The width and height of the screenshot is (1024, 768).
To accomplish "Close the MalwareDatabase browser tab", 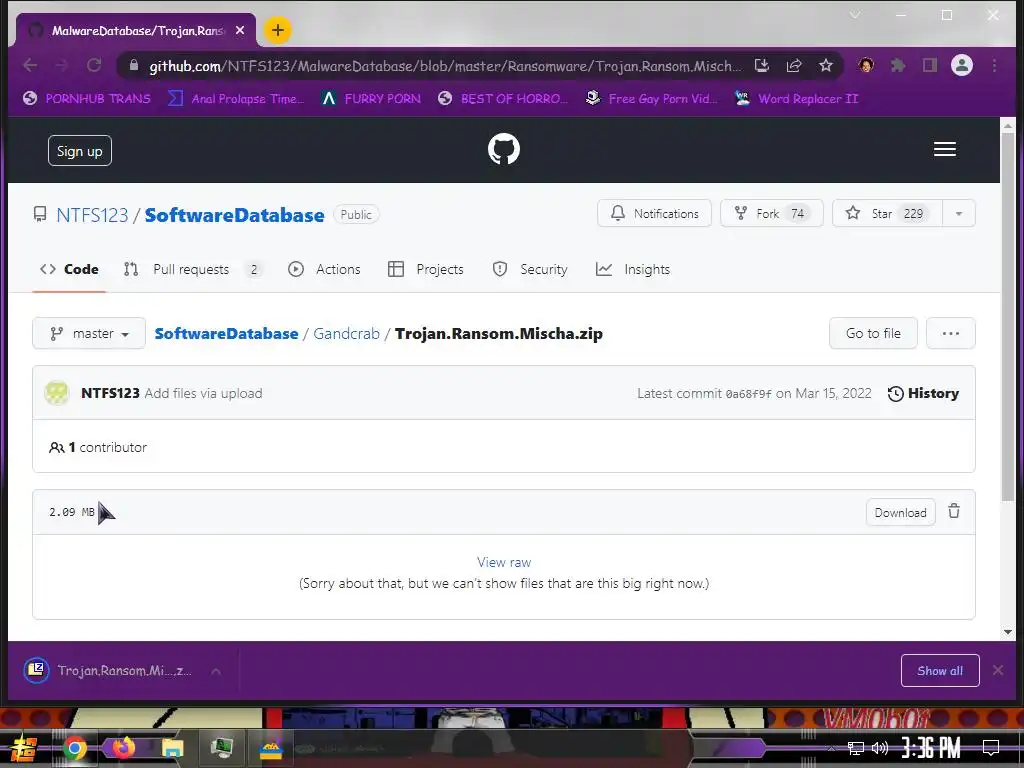I will point(240,30).
